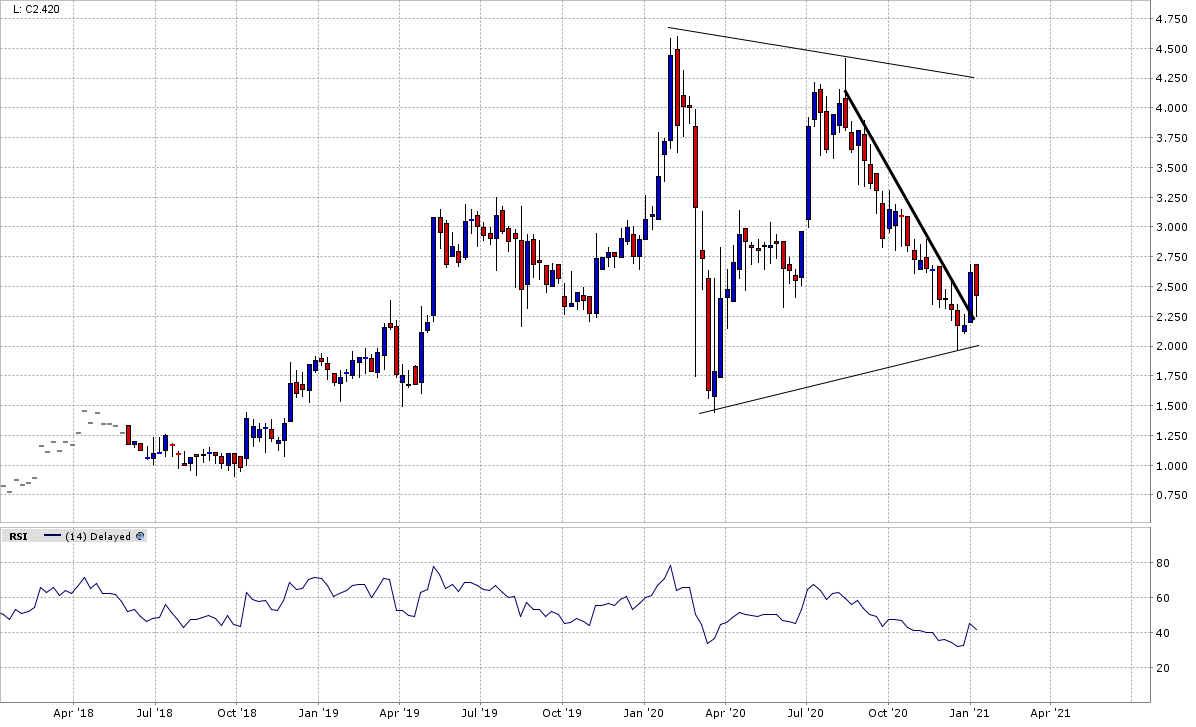Select the lower ascending support trendline
Image resolution: width=1196 pixels, height=727 pixels.
point(839,379)
